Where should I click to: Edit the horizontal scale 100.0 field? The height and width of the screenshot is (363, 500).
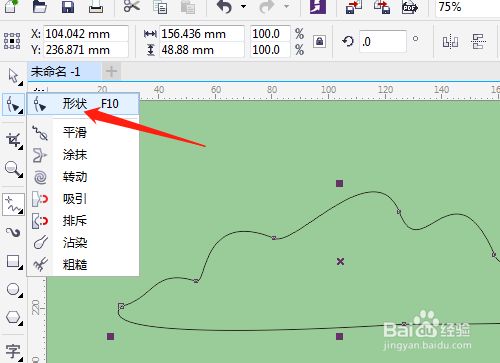(x=270, y=34)
